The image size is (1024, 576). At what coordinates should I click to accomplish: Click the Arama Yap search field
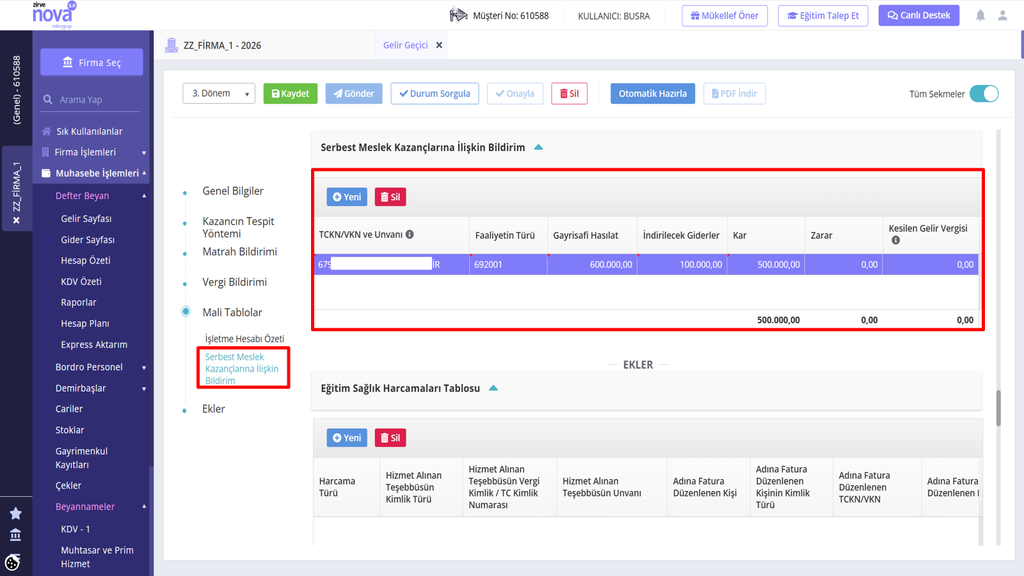pos(92,100)
